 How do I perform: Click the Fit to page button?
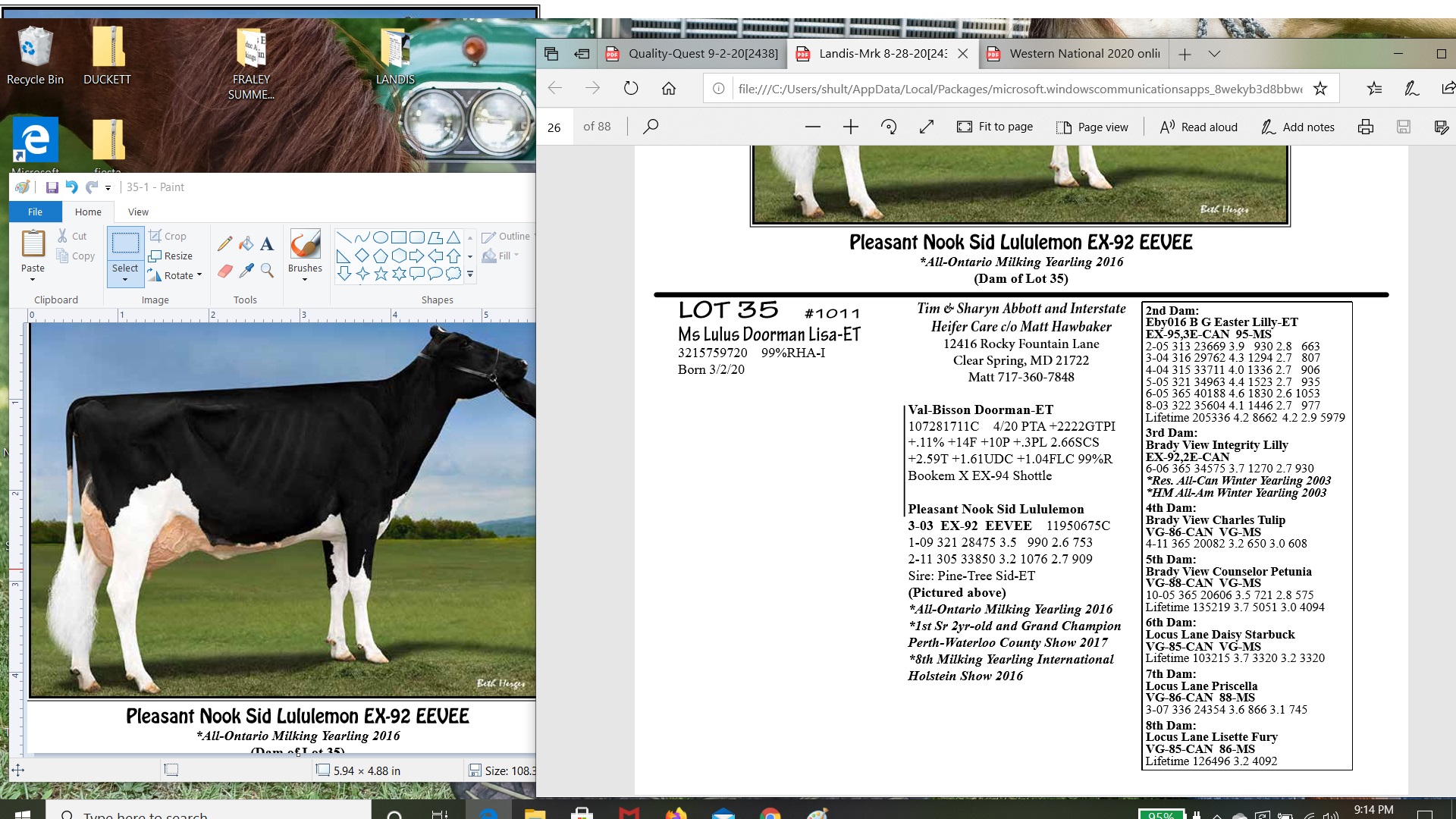point(995,127)
